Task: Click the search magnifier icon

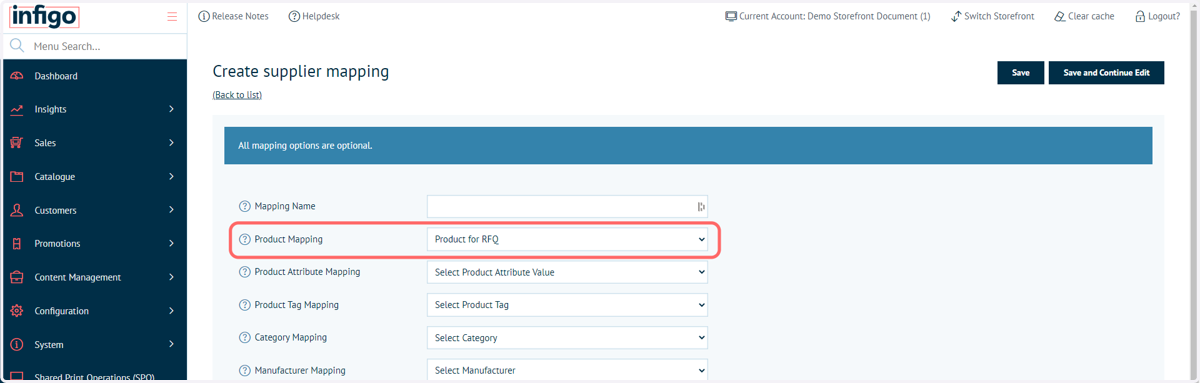Action: point(17,46)
